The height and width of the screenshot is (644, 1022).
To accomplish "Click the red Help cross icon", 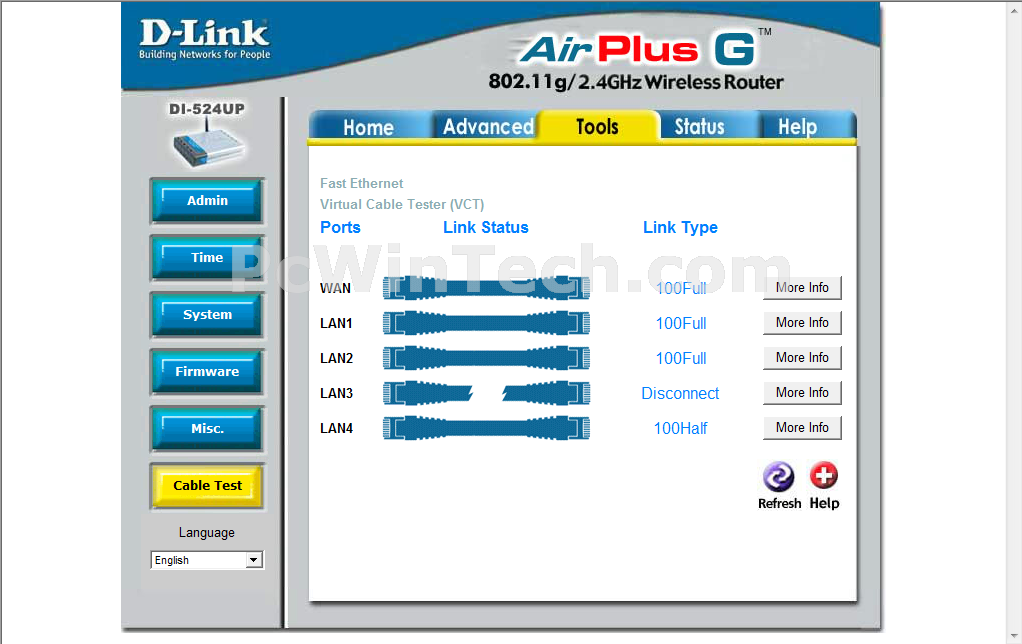I will [824, 476].
